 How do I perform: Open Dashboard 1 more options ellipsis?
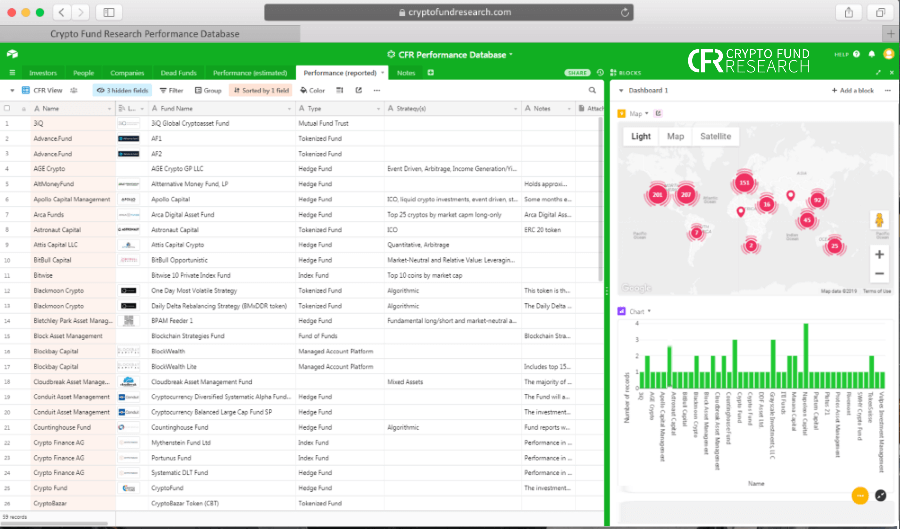tap(887, 91)
